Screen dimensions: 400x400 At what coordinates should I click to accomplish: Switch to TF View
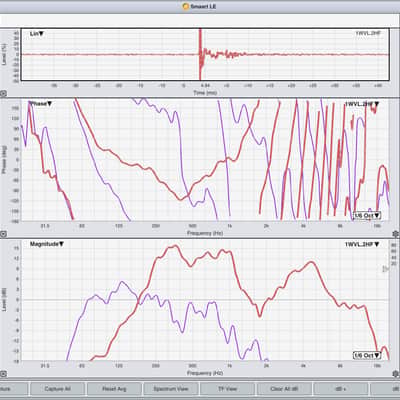[x=227, y=389]
